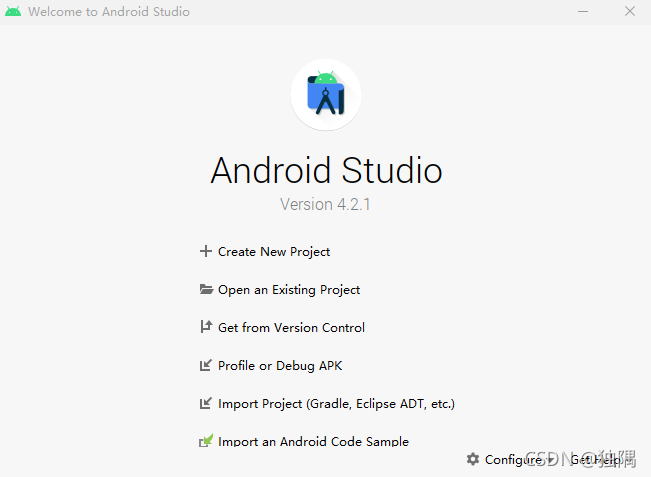The width and height of the screenshot is (651, 477).
Task: Choose Profile or Debug APK
Action: point(280,366)
